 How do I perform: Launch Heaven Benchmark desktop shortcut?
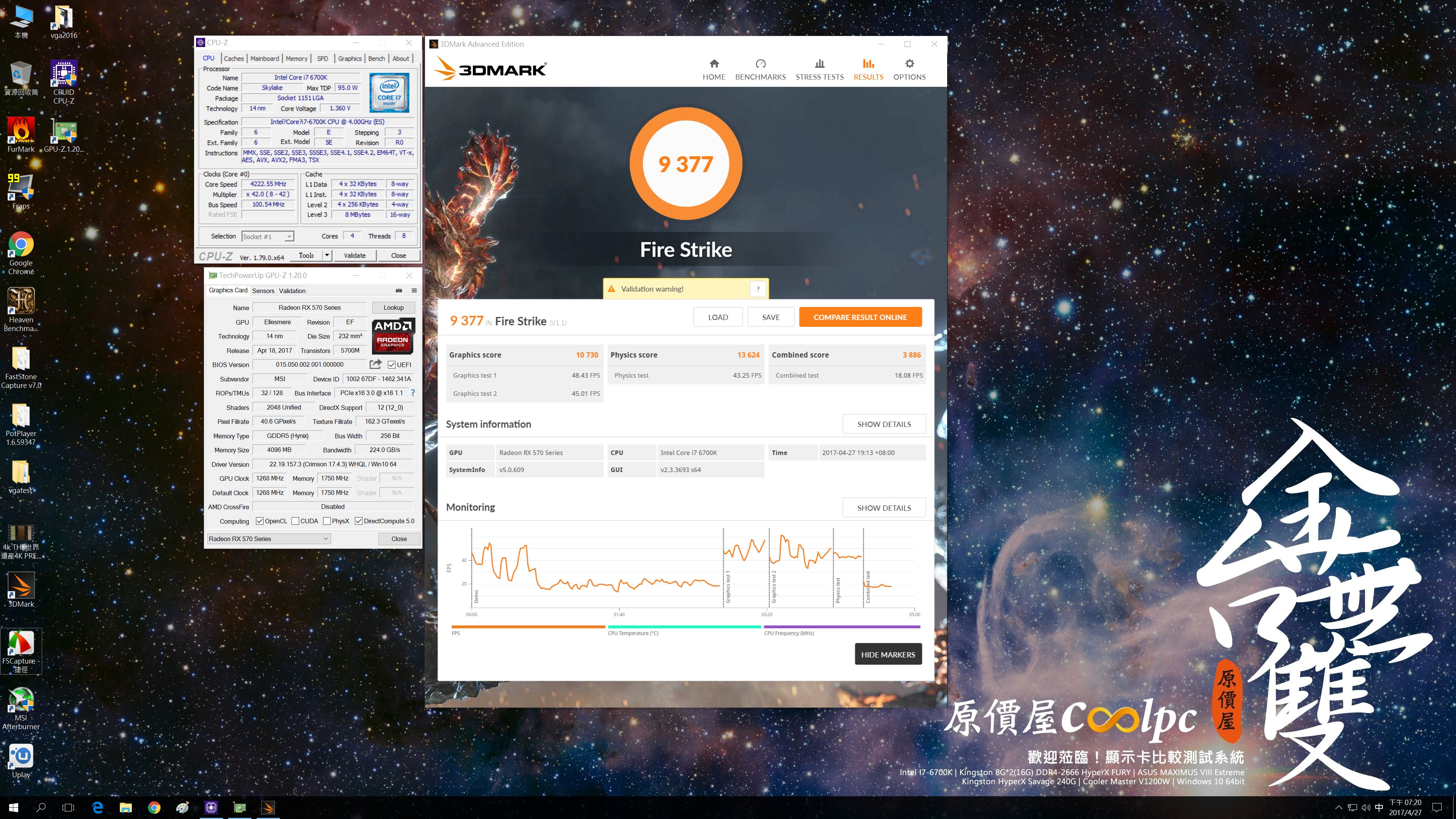click(x=21, y=309)
